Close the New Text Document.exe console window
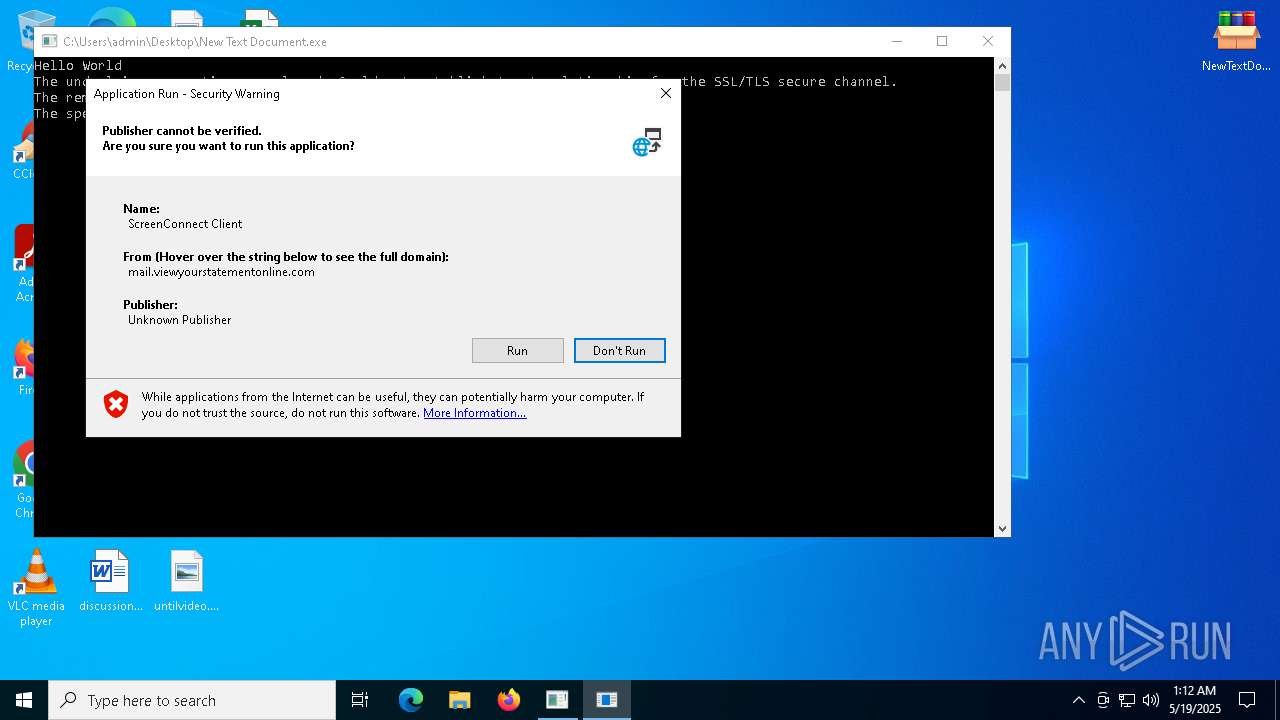 (988, 41)
